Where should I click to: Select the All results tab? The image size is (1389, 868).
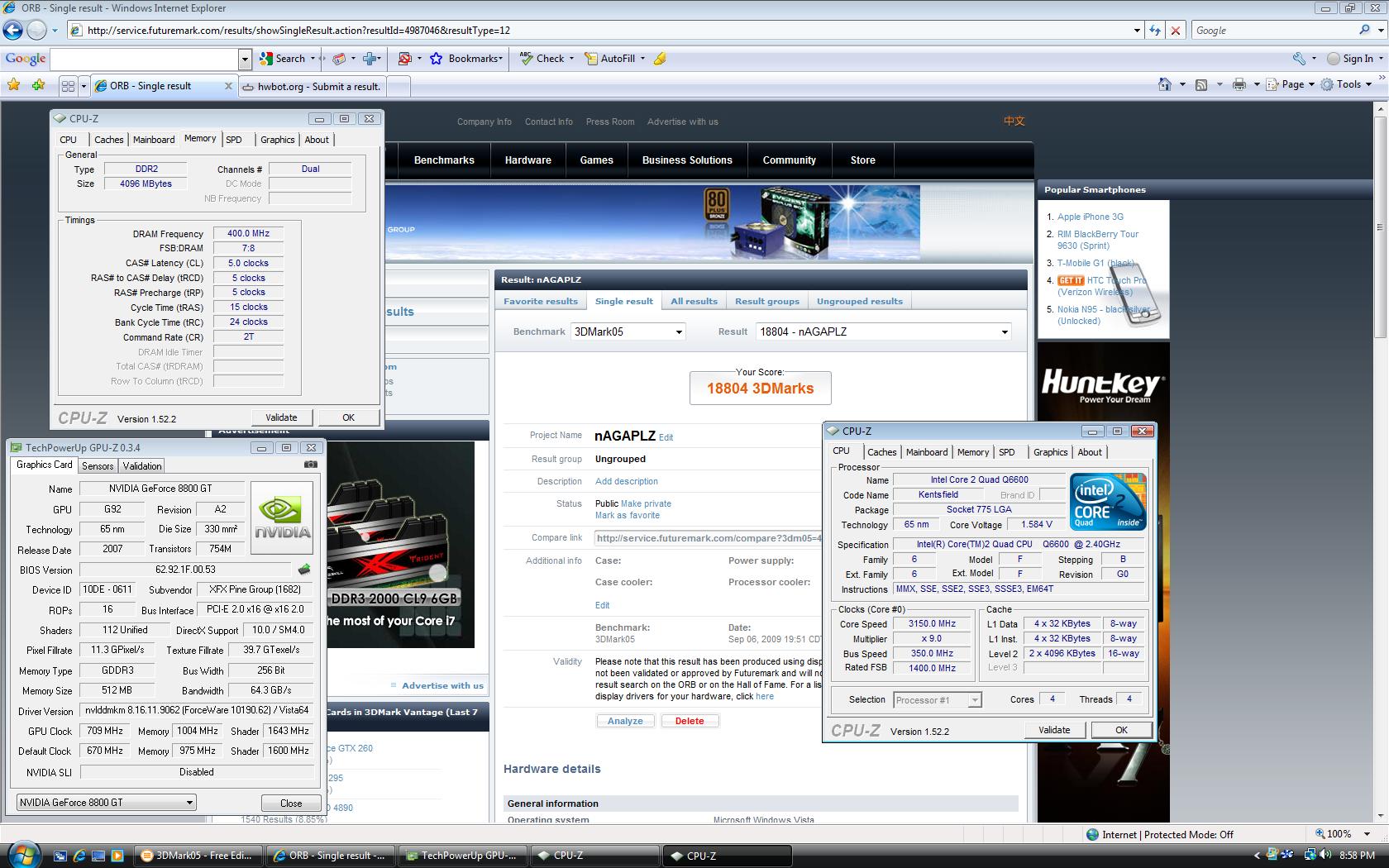(x=694, y=301)
